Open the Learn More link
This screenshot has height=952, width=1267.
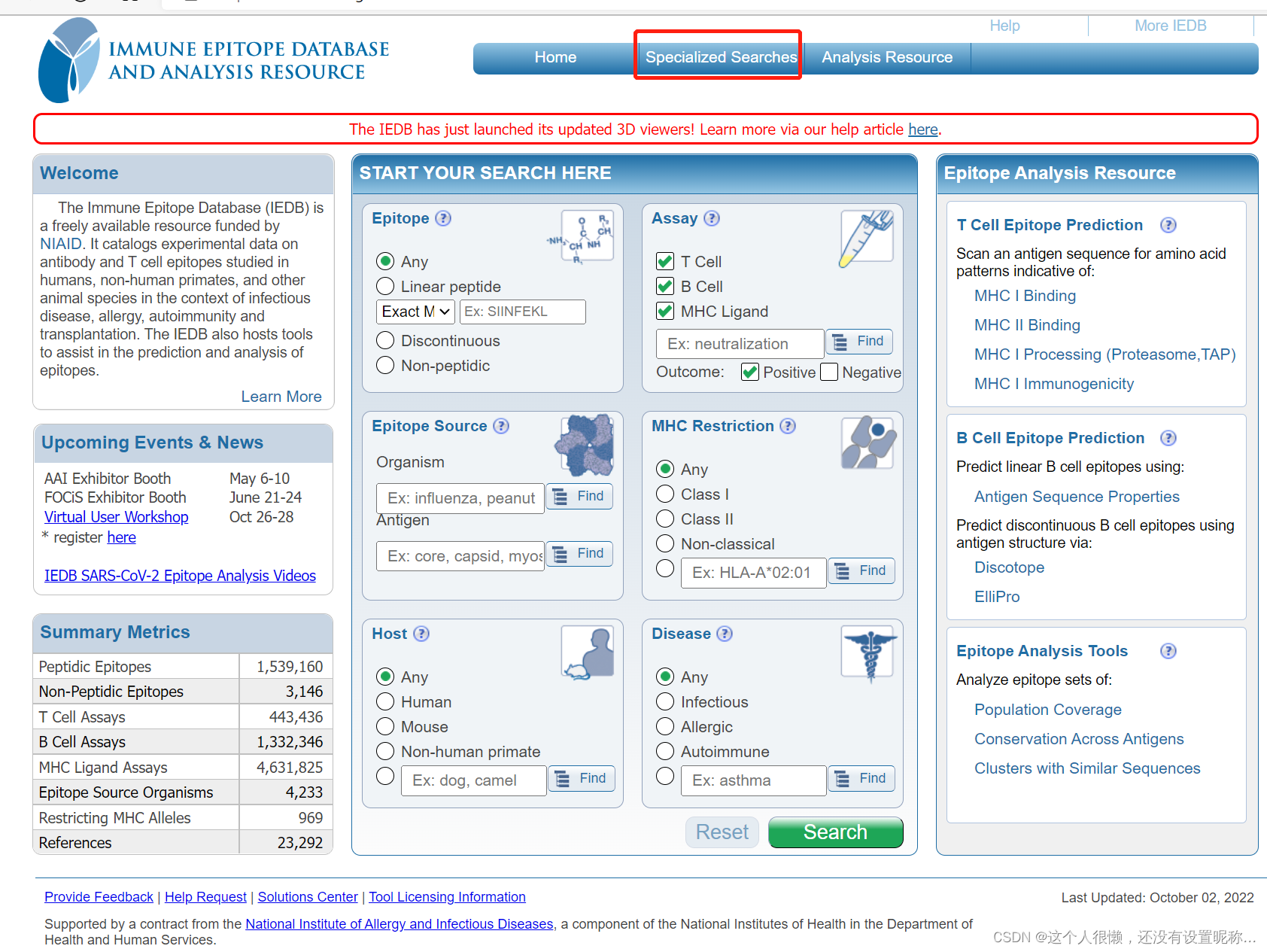click(281, 397)
